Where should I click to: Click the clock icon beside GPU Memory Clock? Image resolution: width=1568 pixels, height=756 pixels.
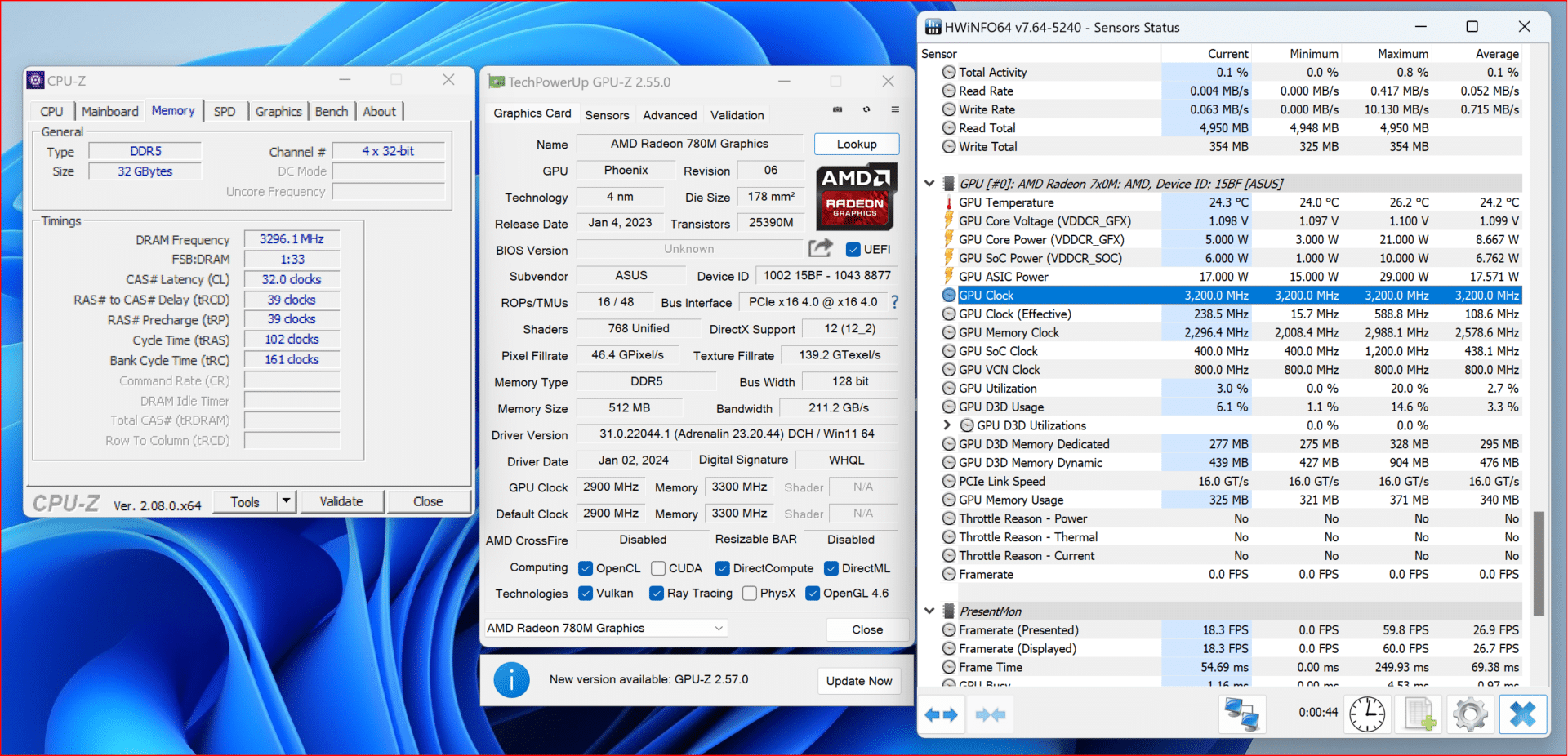(x=949, y=332)
